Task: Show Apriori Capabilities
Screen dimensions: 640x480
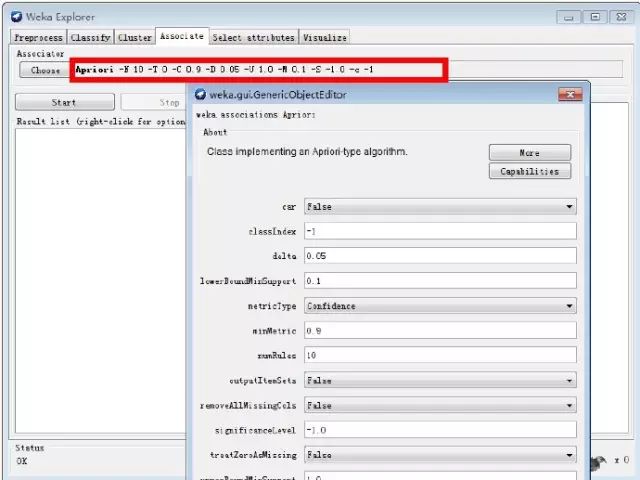Action: 530,171
